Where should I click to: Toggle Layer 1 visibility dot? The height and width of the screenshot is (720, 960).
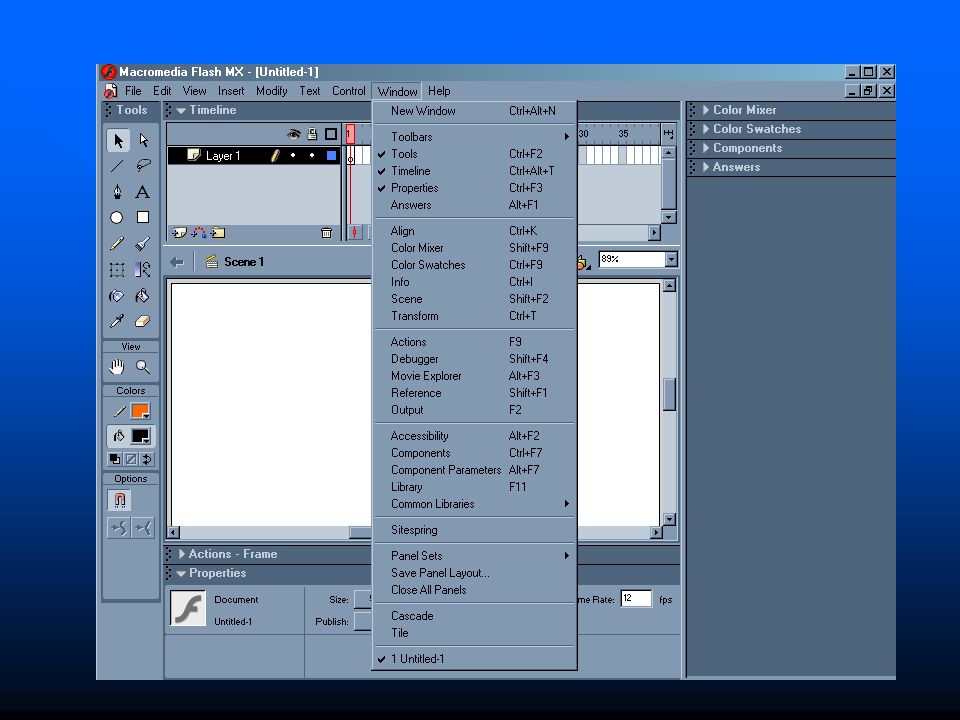pyautogui.click(x=293, y=156)
